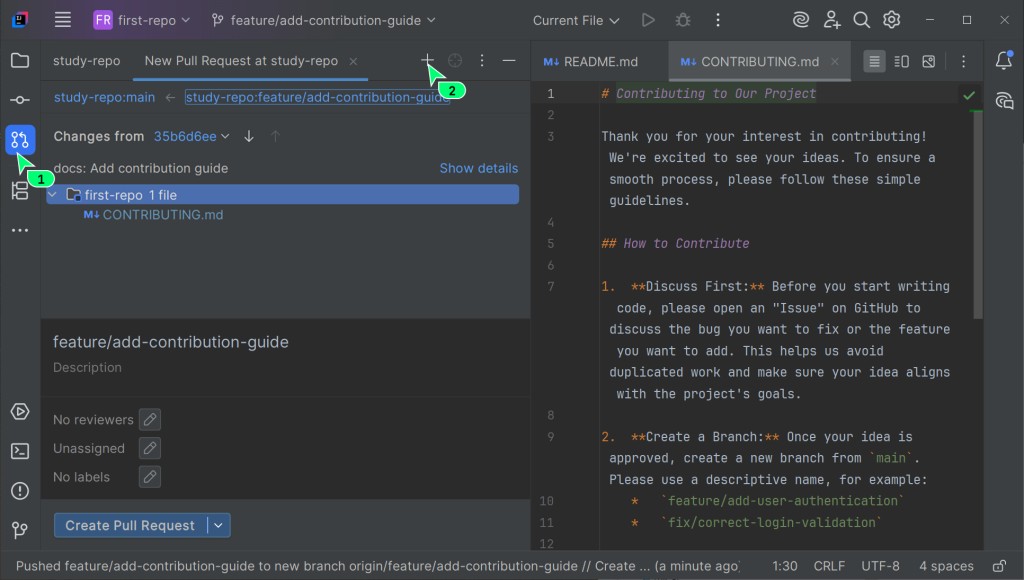The width and height of the screenshot is (1024, 580).
Task: Switch to editor and preview mode
Action: pyautogui.click(x=901, y=61)
